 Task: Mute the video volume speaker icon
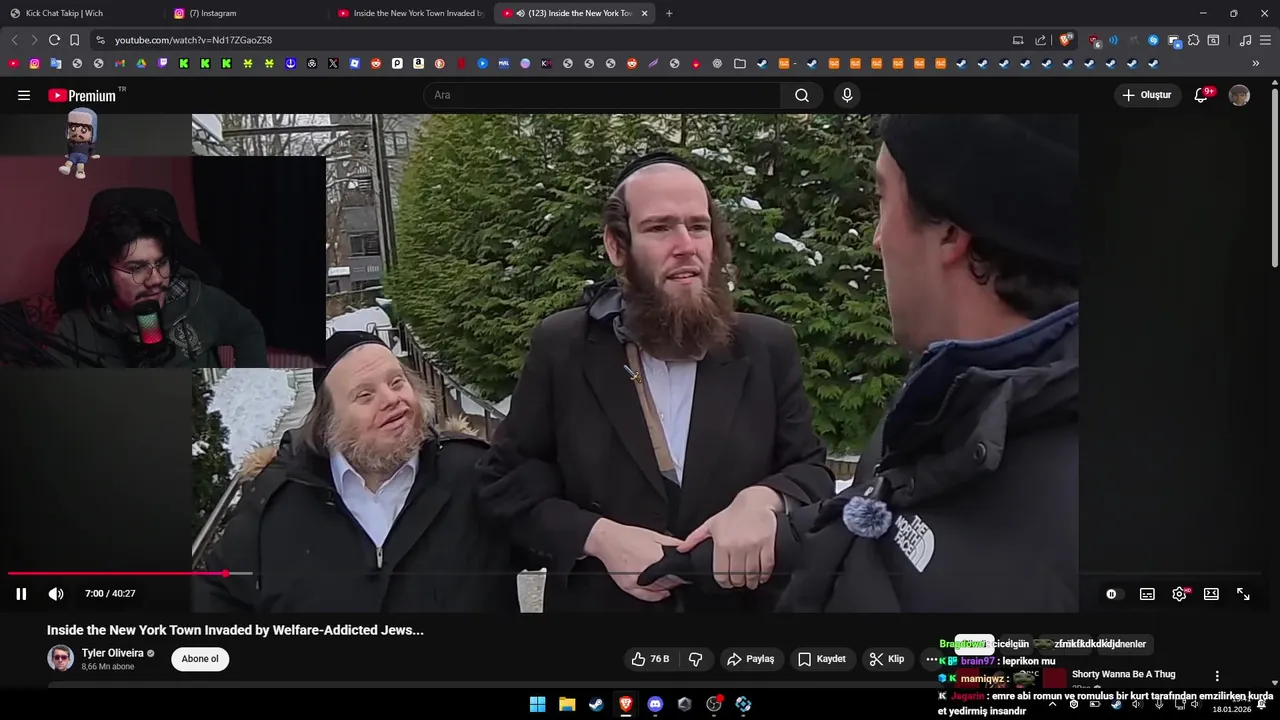[x=56, y=594]
